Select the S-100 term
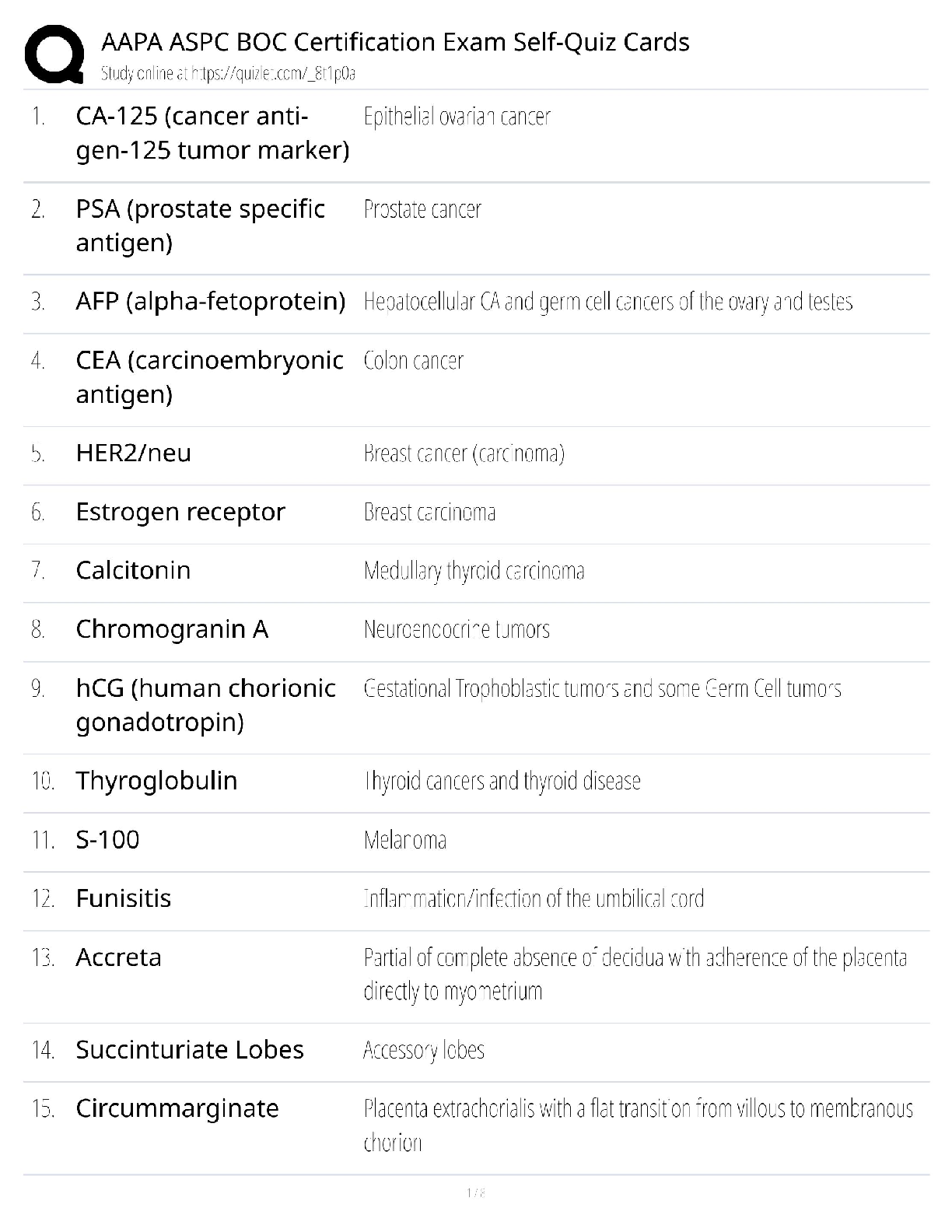952x1232 pixels. 107,840
